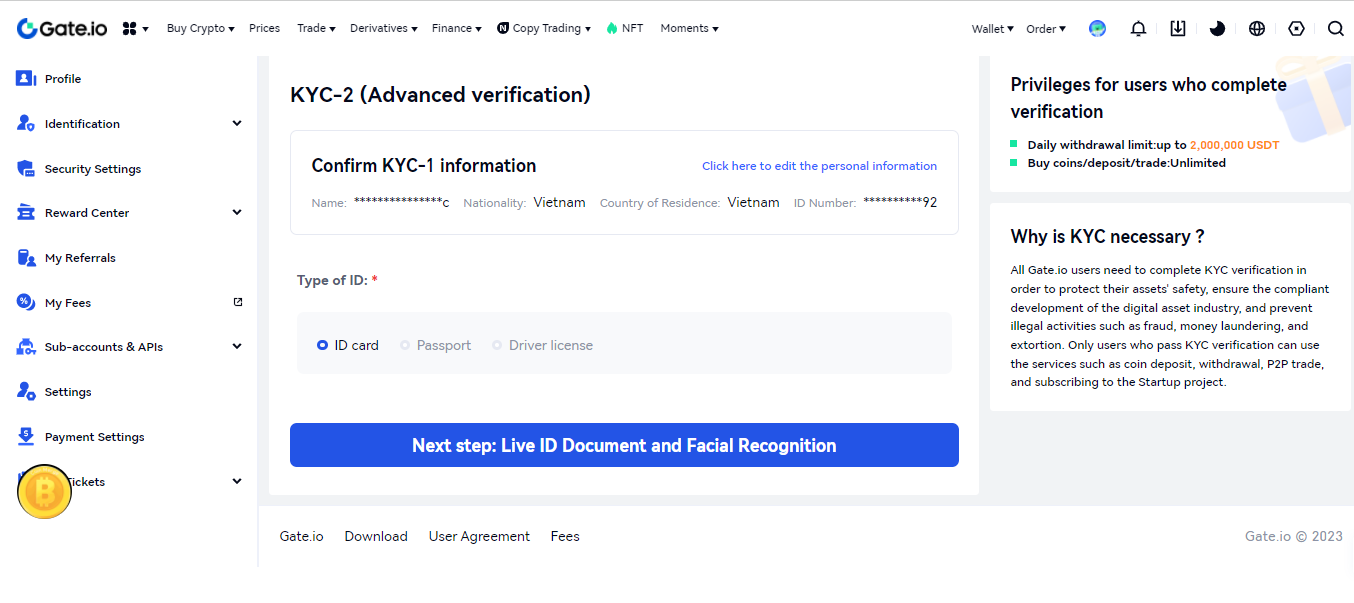Click My Fees external link icon

pos(238,302)
